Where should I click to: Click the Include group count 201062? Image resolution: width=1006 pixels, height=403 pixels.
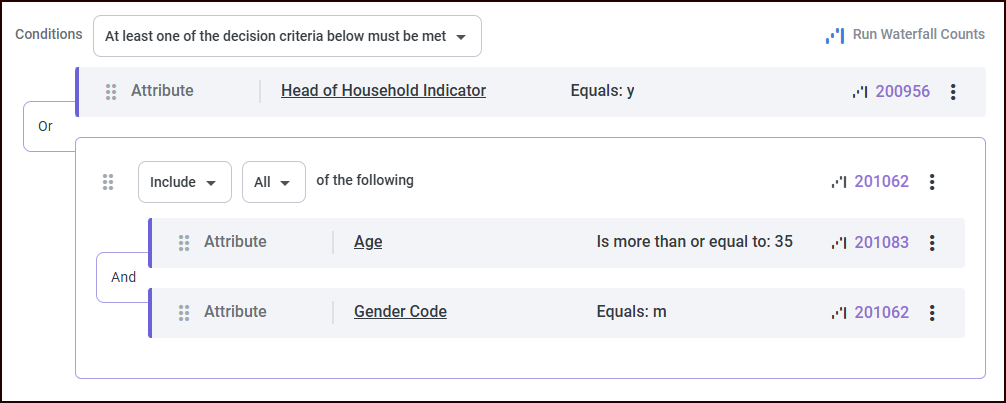click(881, 182)
